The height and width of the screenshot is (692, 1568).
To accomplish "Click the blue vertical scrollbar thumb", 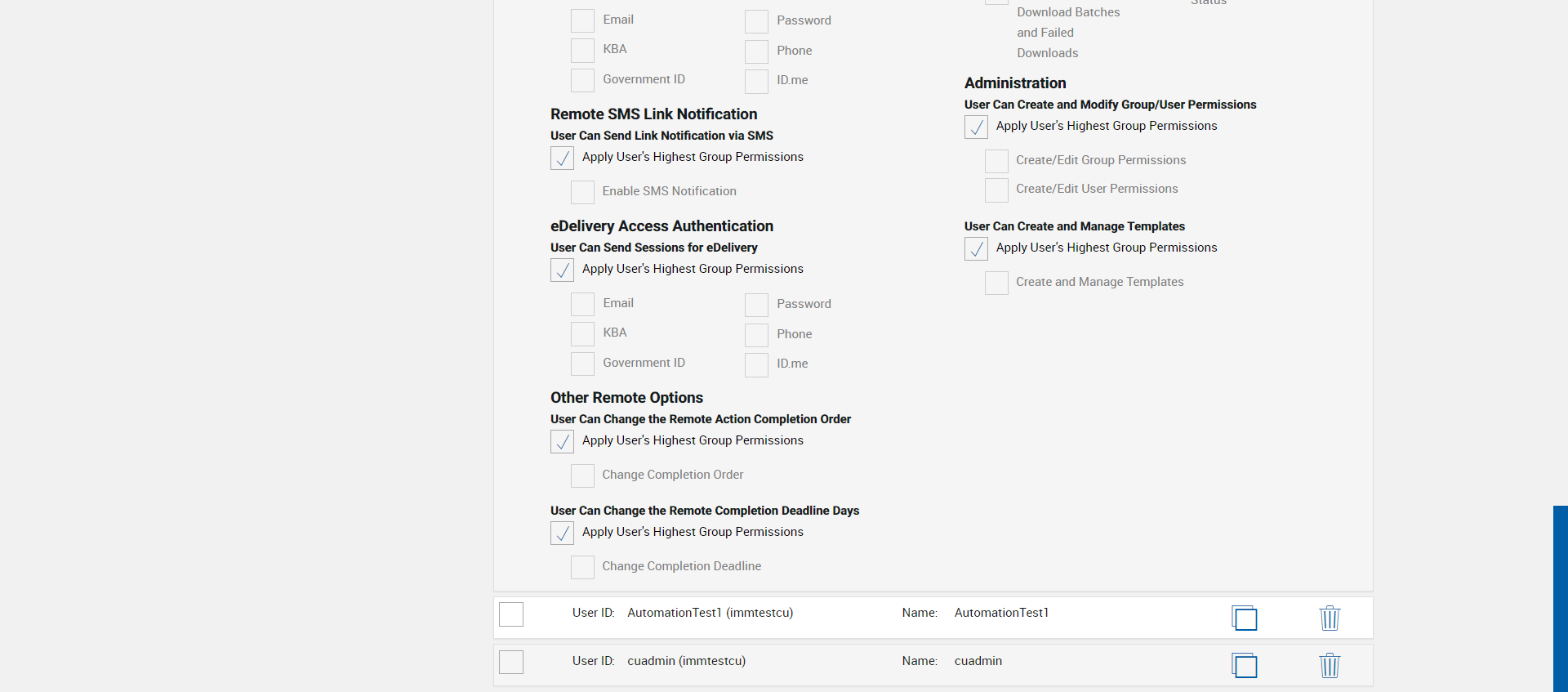I will pos(1560,598).
